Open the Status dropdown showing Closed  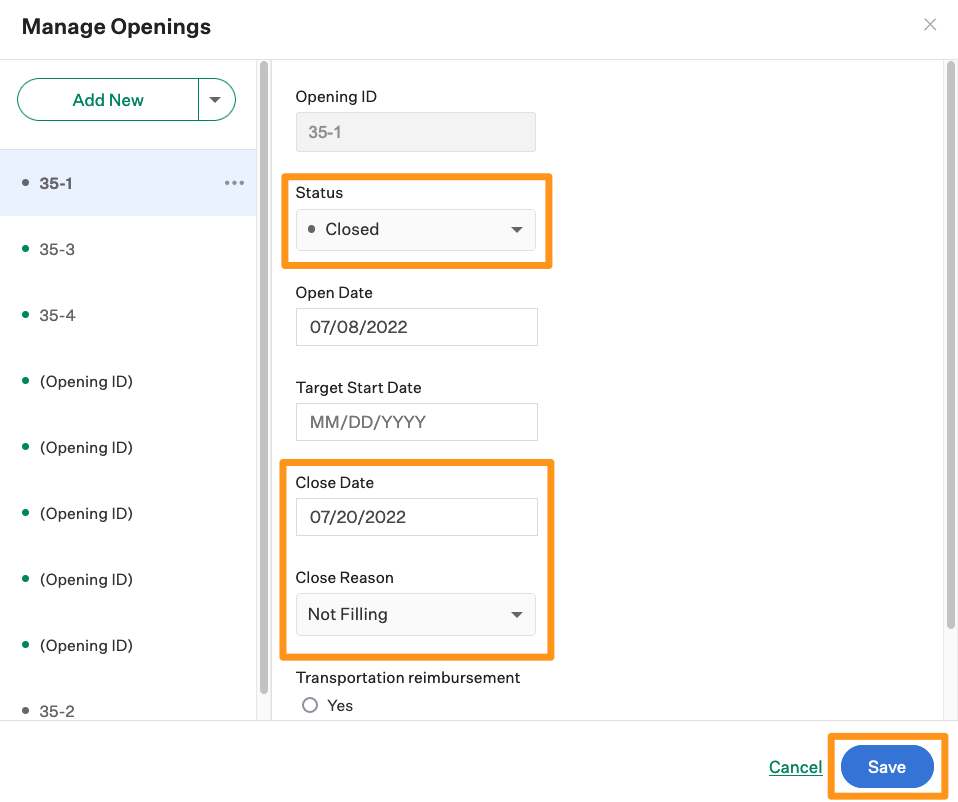415,229
